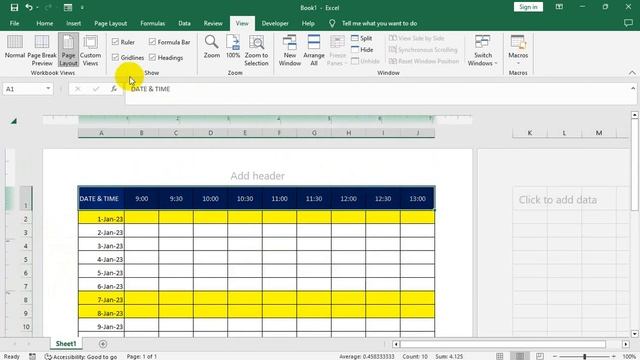Open Customize Quick Access Toolbar dropdown
This screenshot has width=640, height=360.
coord(82,7)
